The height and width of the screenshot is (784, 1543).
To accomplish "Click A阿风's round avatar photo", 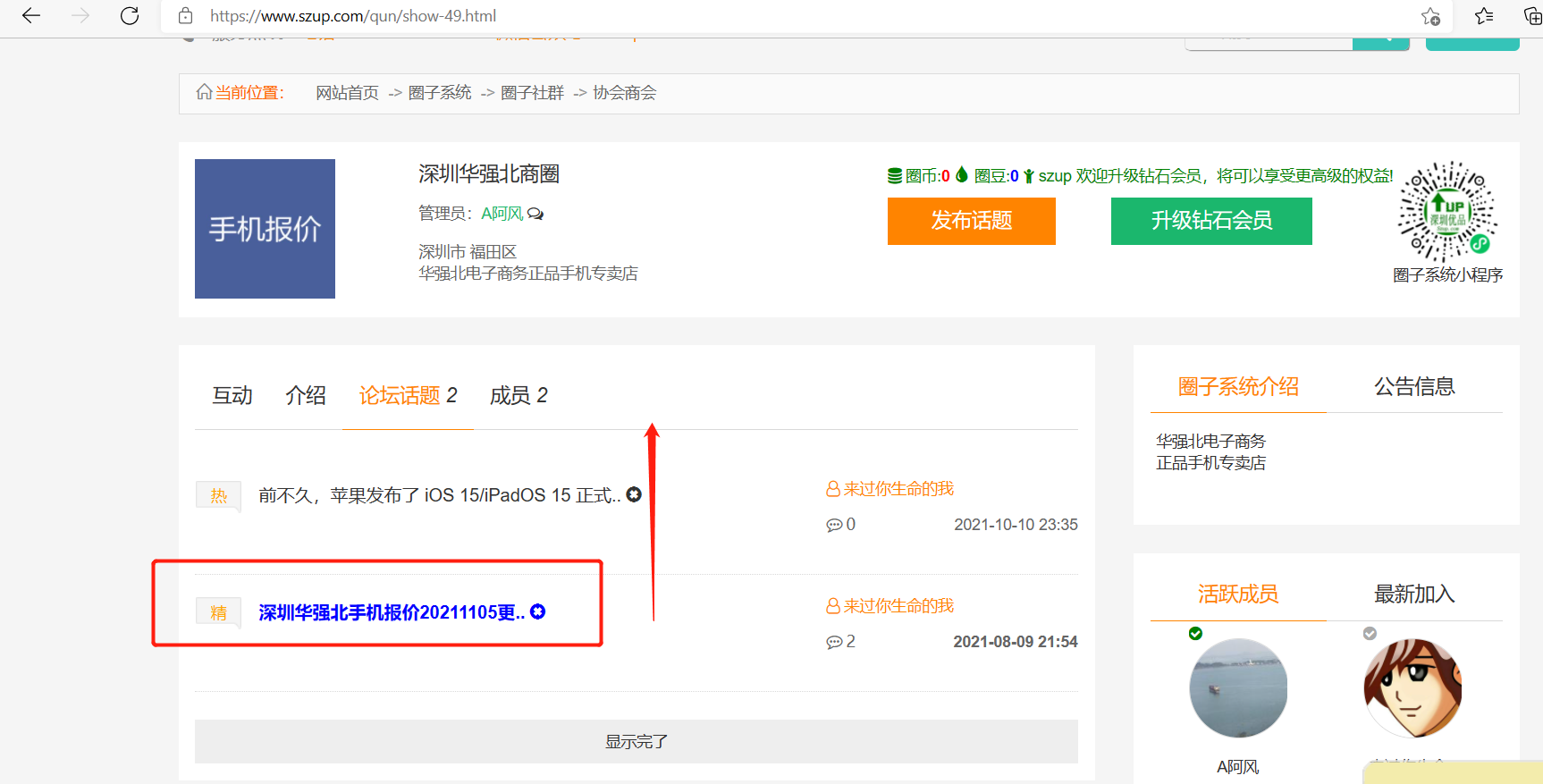I will tap(1238, 687).
